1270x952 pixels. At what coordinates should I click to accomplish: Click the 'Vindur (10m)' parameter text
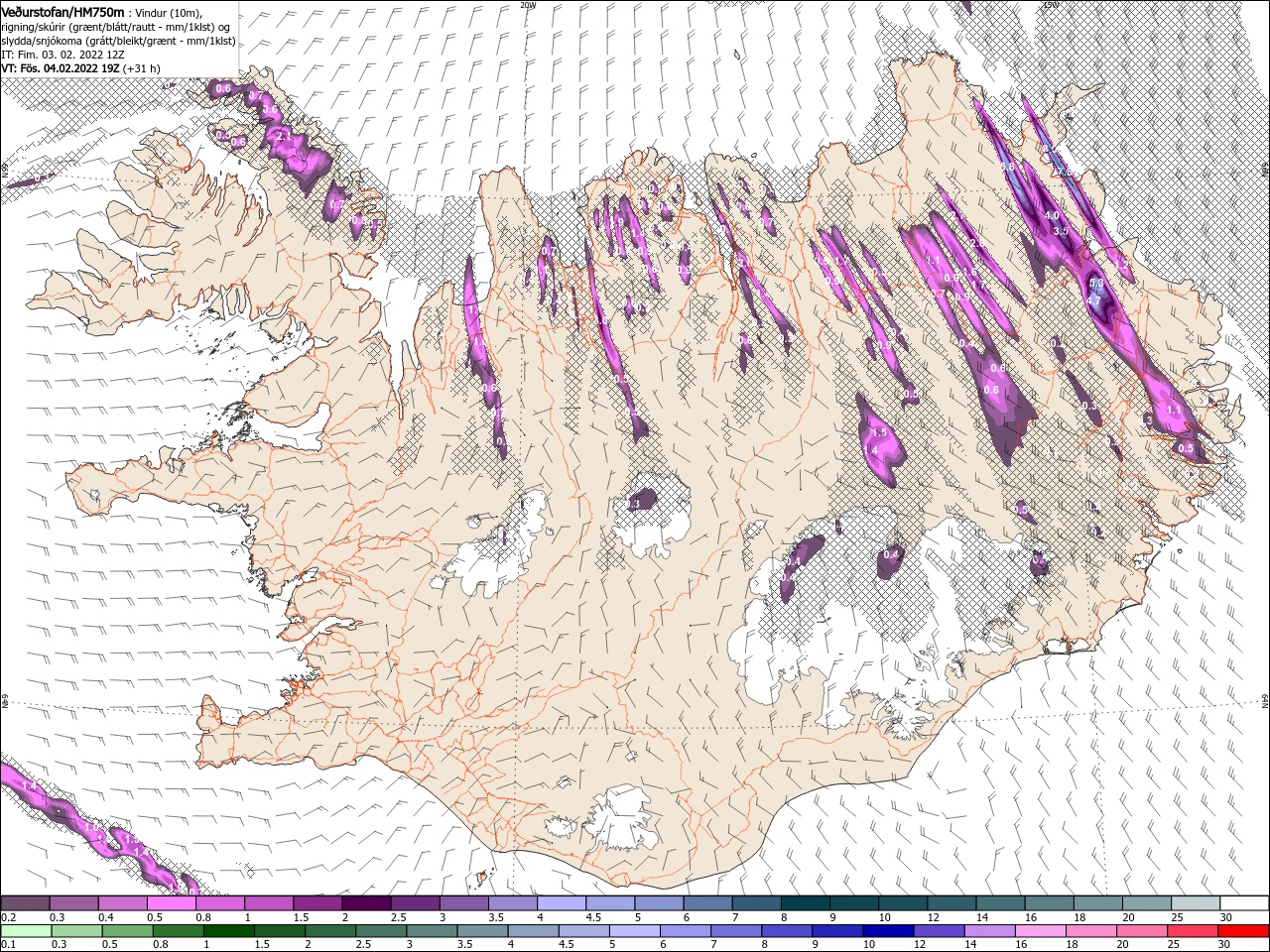[167, 12]
